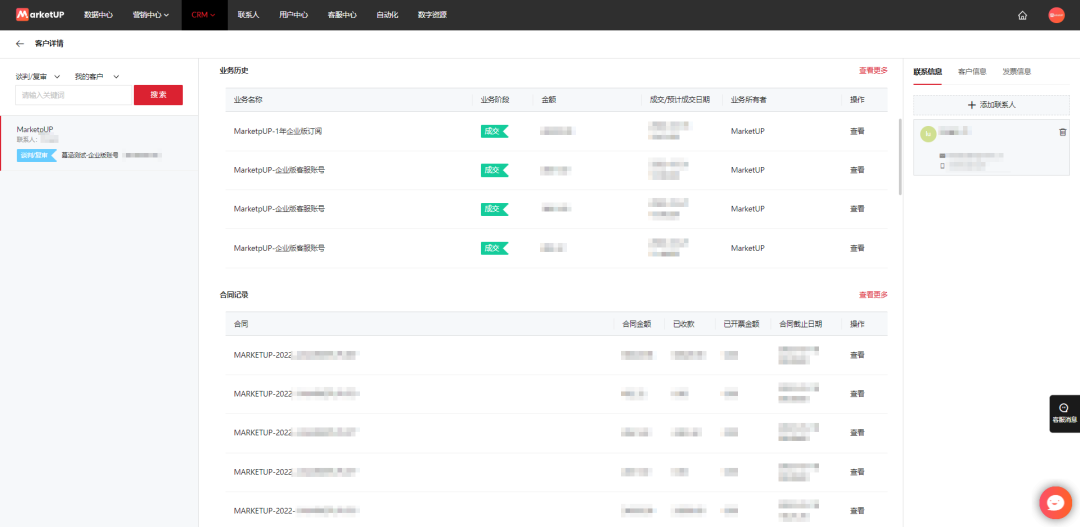Click 查看 on MarketpUP-1年企业版订阅 row
The image size is (1080, 527).
click(857, 131)
